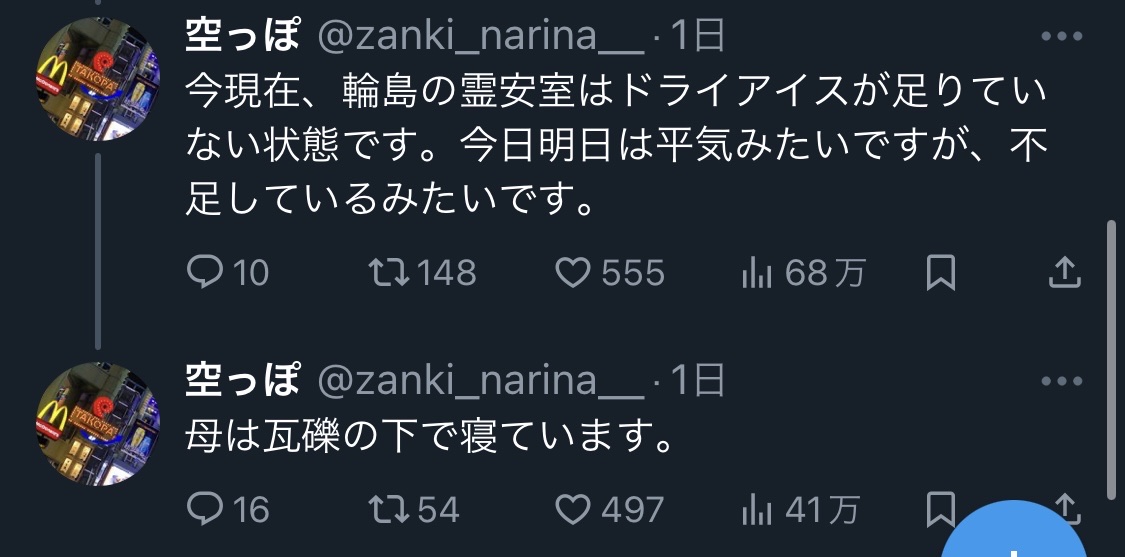This screenshot has width=1125, height=557.
Task: Open profile picture of the second tweet
Action: (99, 423)
